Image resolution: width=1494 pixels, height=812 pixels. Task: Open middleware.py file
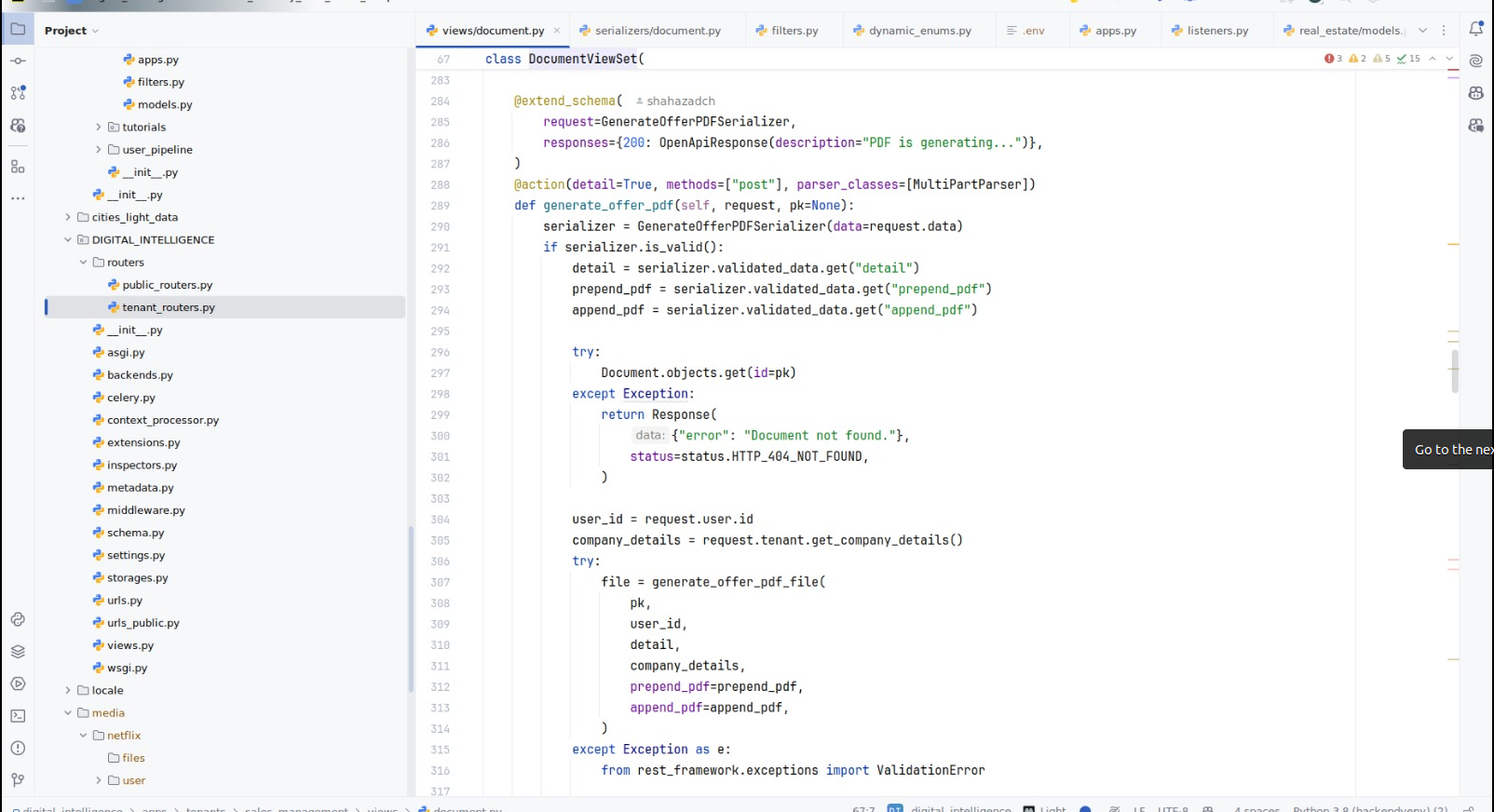pyautogui.click(x=145, y=510)
